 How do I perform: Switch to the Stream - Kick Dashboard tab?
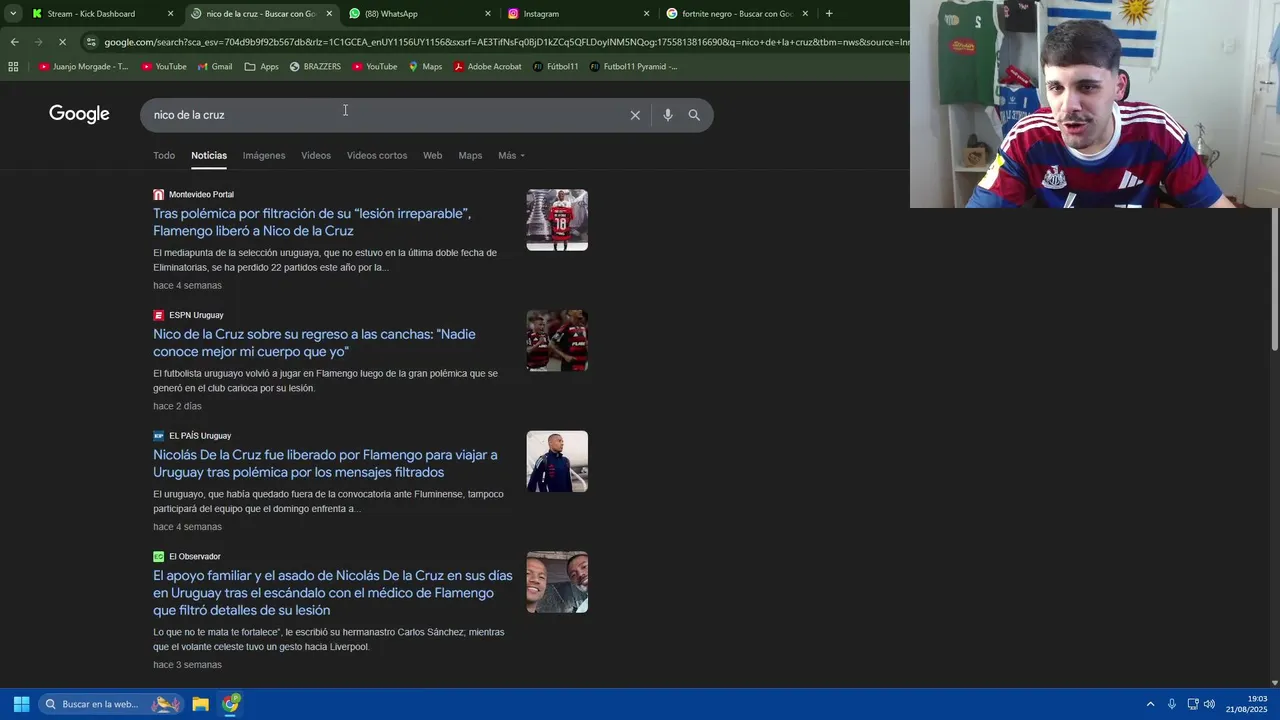92,14
